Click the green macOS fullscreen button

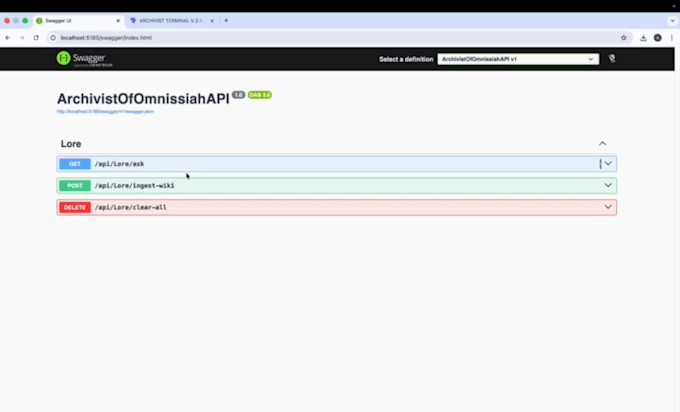(25, 20)
